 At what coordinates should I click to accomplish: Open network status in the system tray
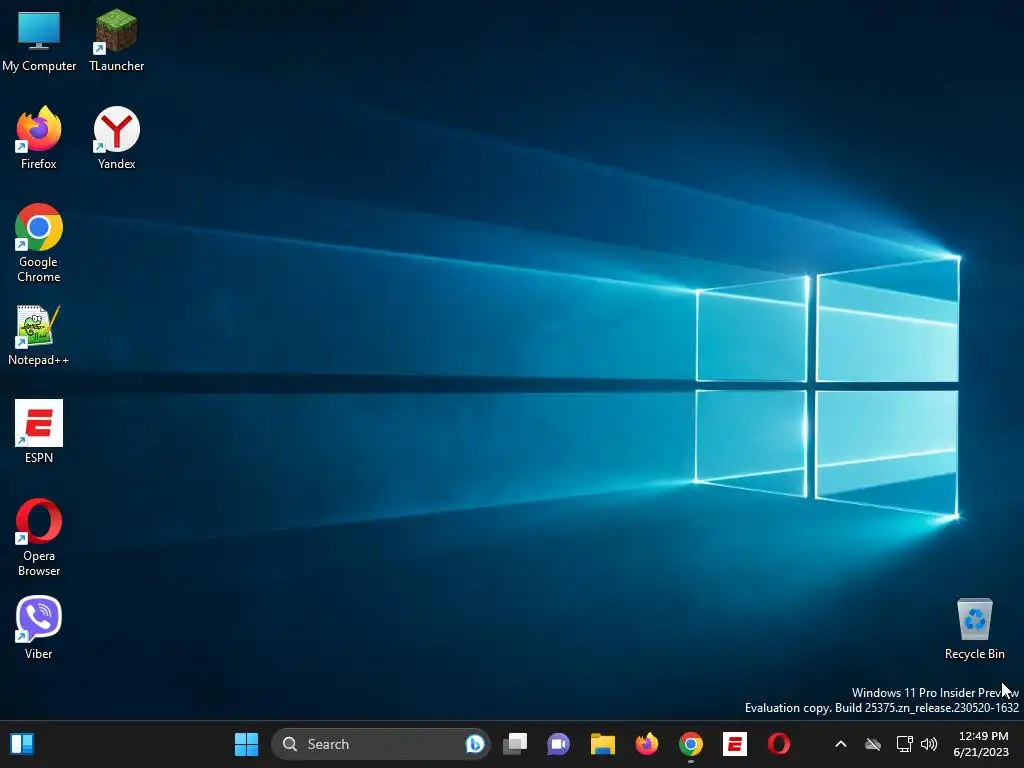pos(904,744)
